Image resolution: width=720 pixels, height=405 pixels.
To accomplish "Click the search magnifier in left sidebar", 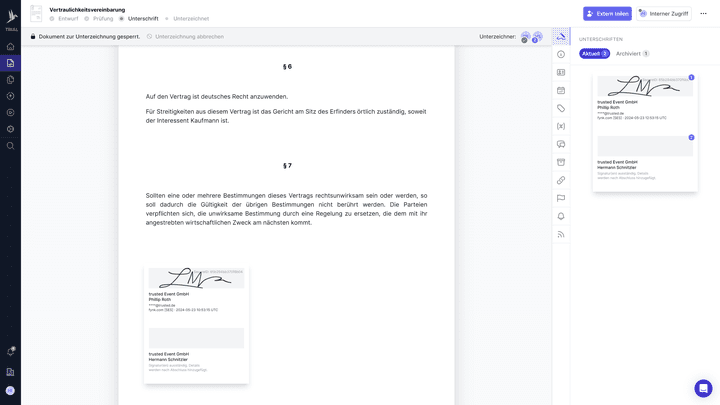I will coord(10,146).
